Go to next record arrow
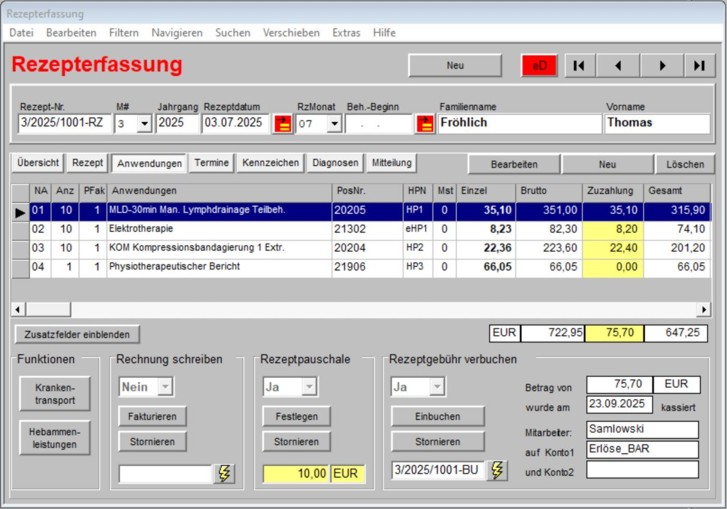727x509 pixels. click(x=660, y=66)
